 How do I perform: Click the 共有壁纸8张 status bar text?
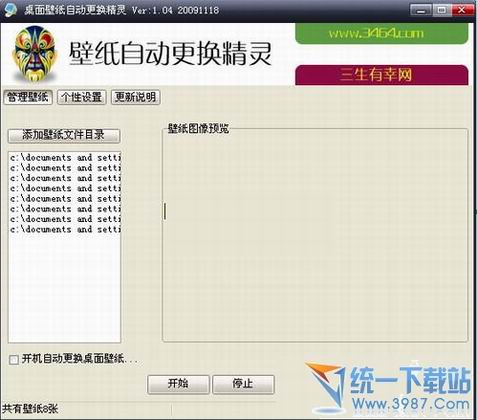point(30,409)
